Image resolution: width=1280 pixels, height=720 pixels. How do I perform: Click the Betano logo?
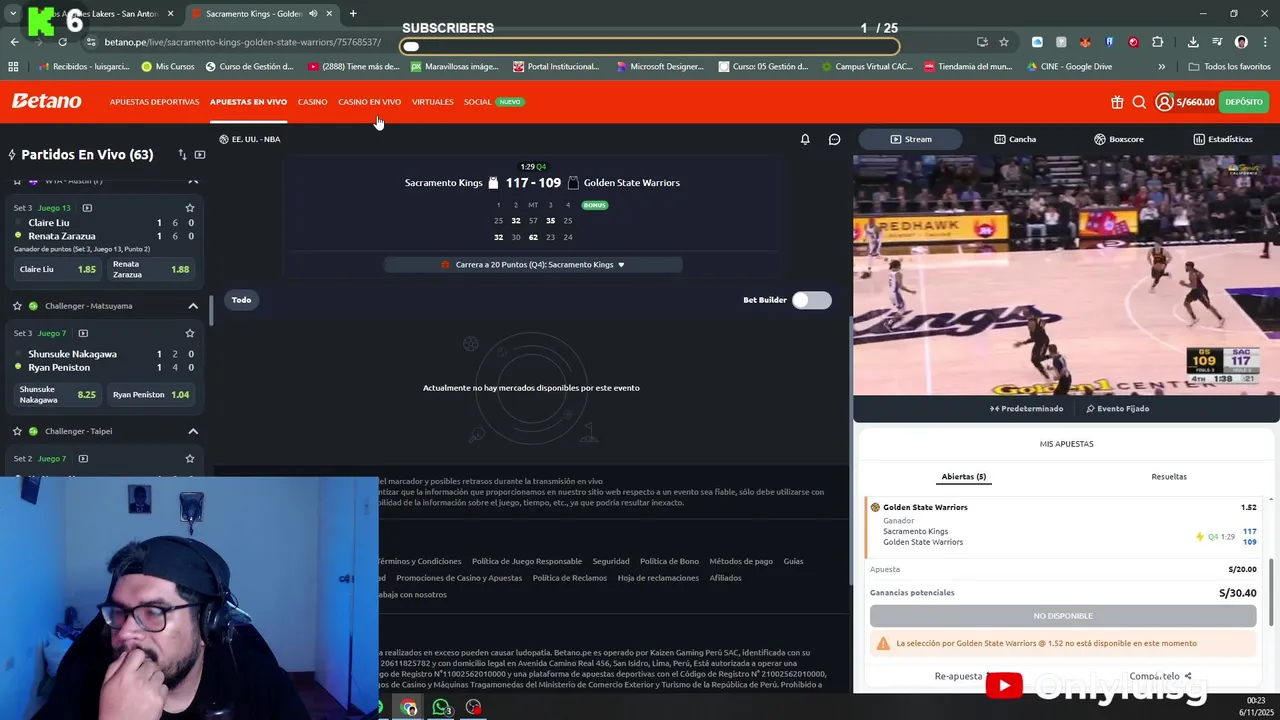pyautogui.click(x=46, y=101)
